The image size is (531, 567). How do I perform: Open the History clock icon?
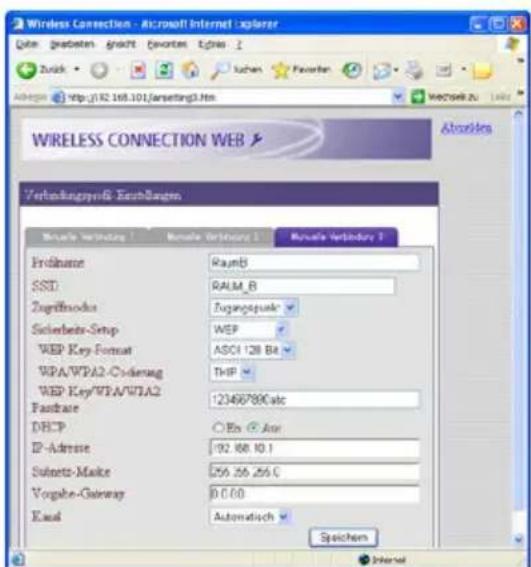[352, 70]
